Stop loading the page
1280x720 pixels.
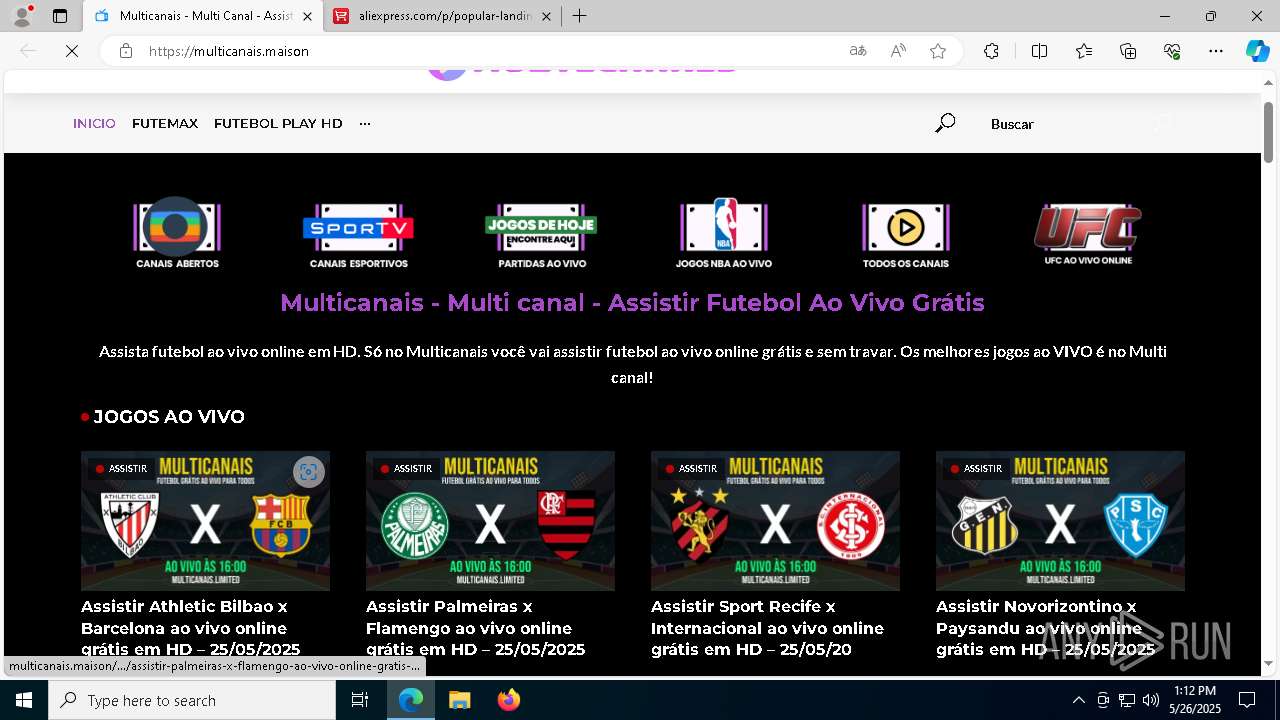coord(72,51)
